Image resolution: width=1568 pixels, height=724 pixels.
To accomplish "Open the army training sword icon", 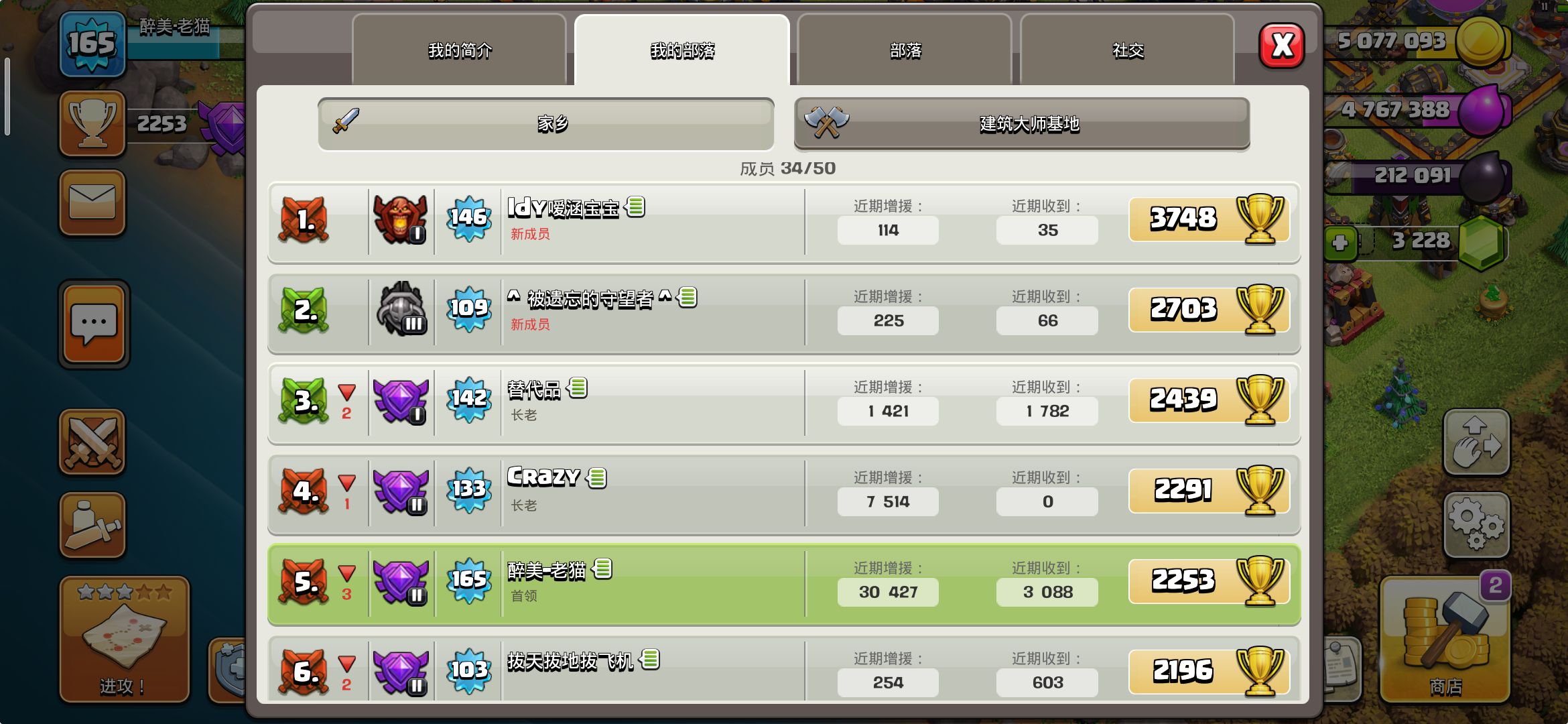I will pos(92,526).
